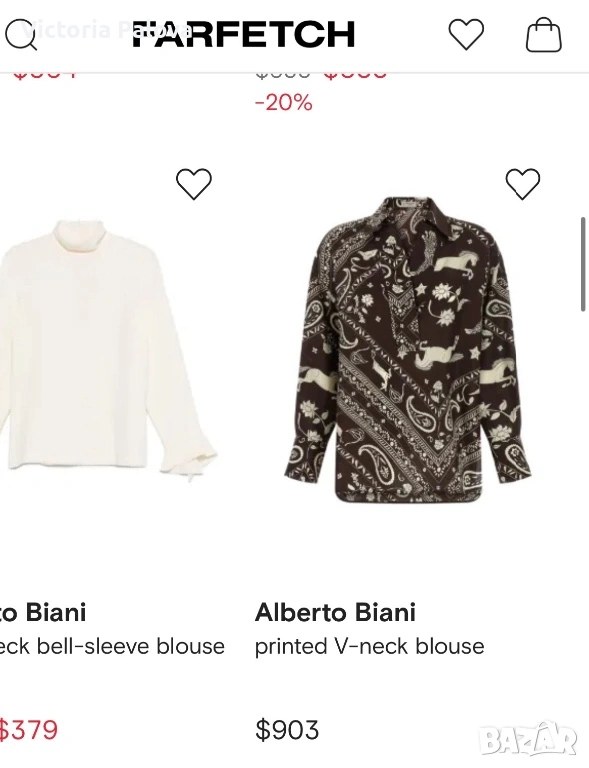Open the white bell-sleeve blouse image
This screenshot has width=589, height=768.
tap(108, 350)
